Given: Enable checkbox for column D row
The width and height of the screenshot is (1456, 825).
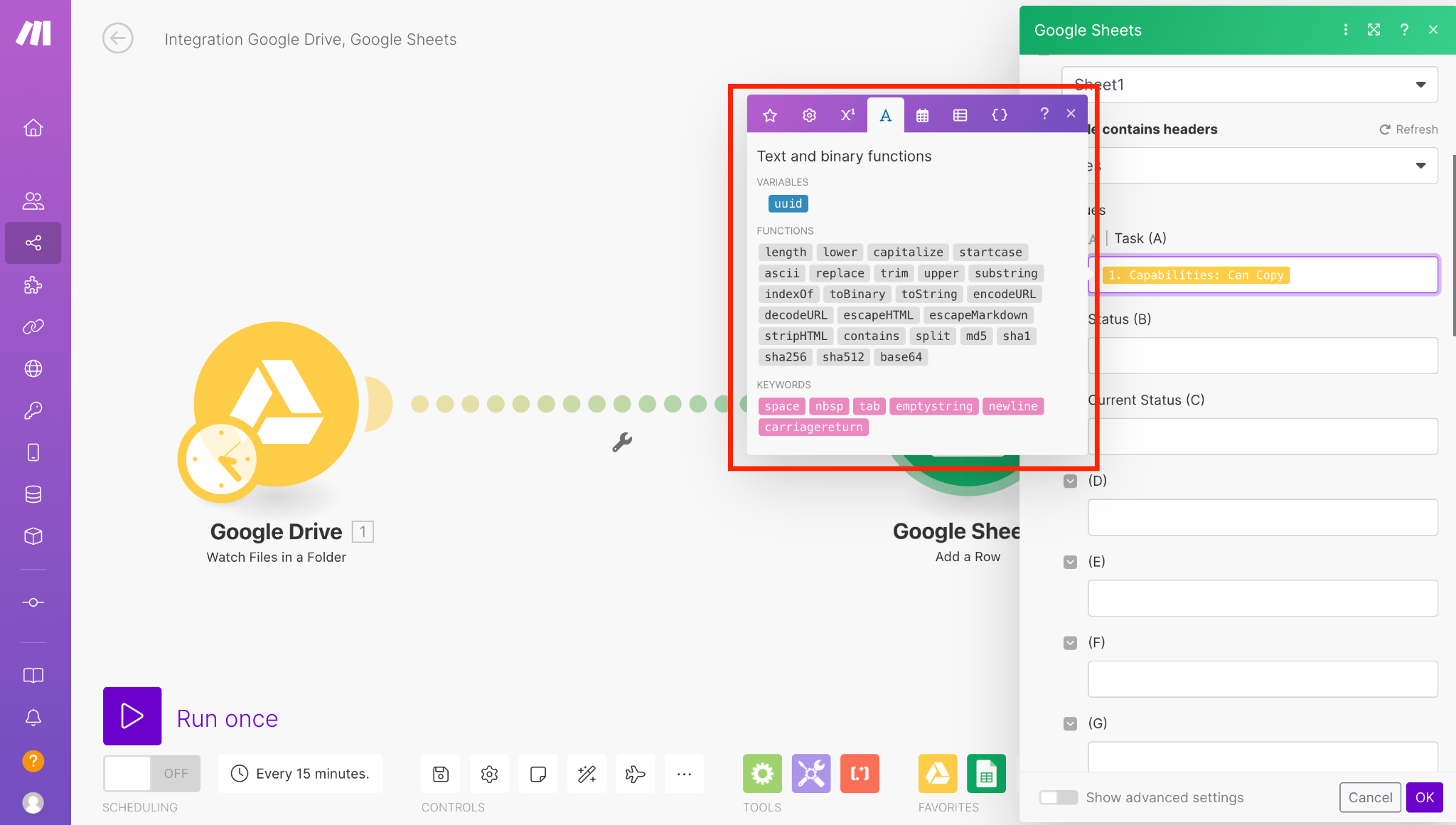Looking at the screenshot, I should point(1070,481).
